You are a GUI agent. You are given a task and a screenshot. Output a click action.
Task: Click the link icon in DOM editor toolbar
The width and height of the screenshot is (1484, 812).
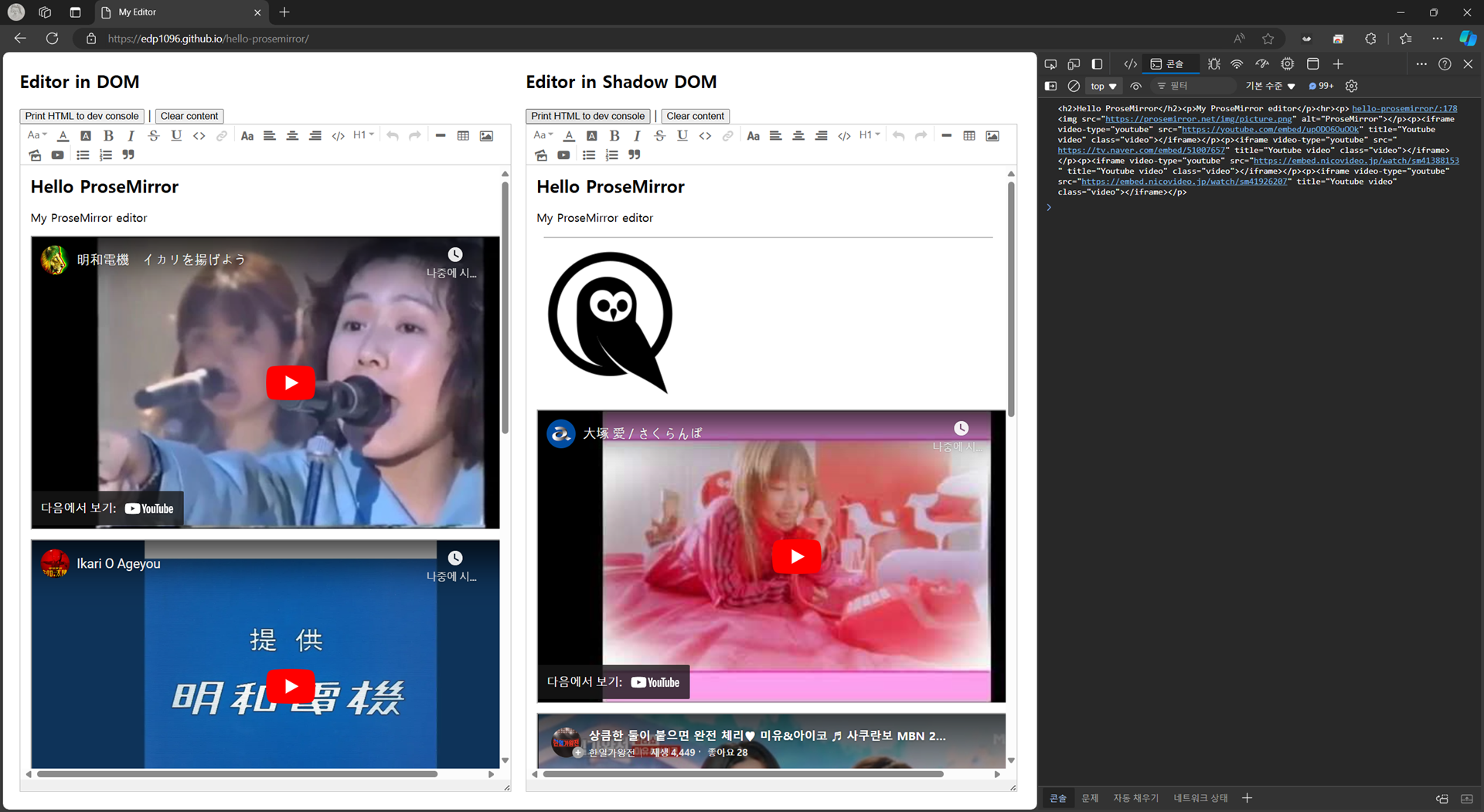222,136
